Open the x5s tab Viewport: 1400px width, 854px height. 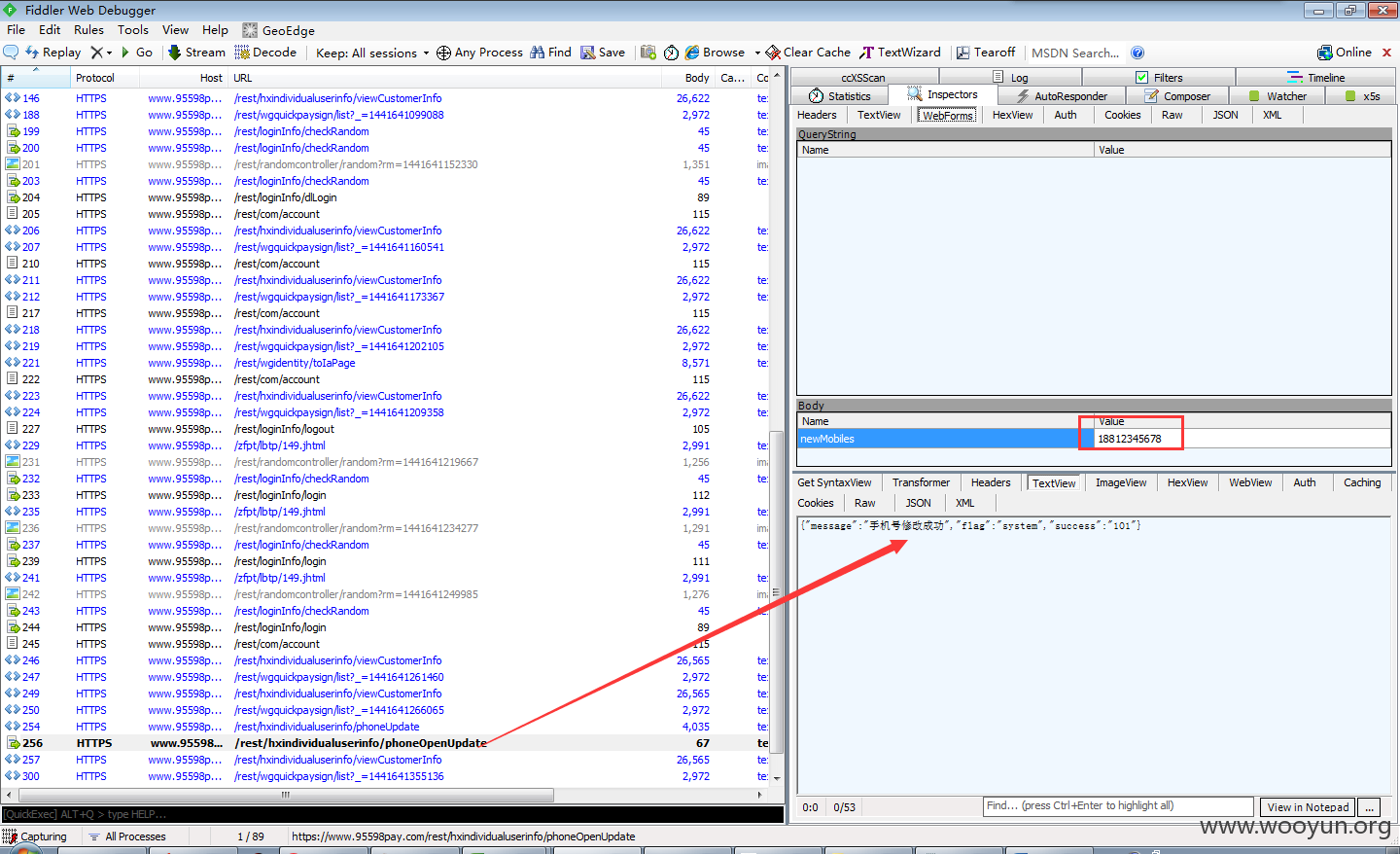(1362, 96)
